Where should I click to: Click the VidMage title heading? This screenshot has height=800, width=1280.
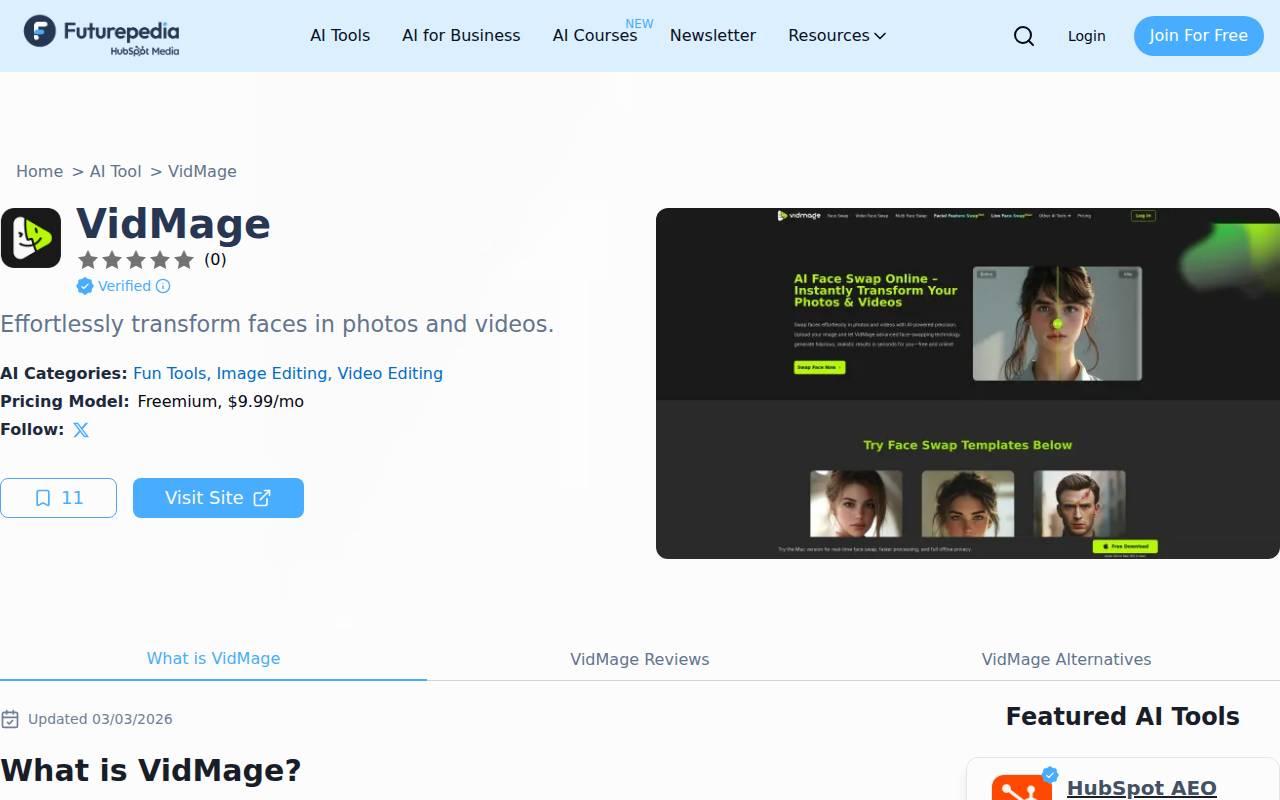point(173,224)
